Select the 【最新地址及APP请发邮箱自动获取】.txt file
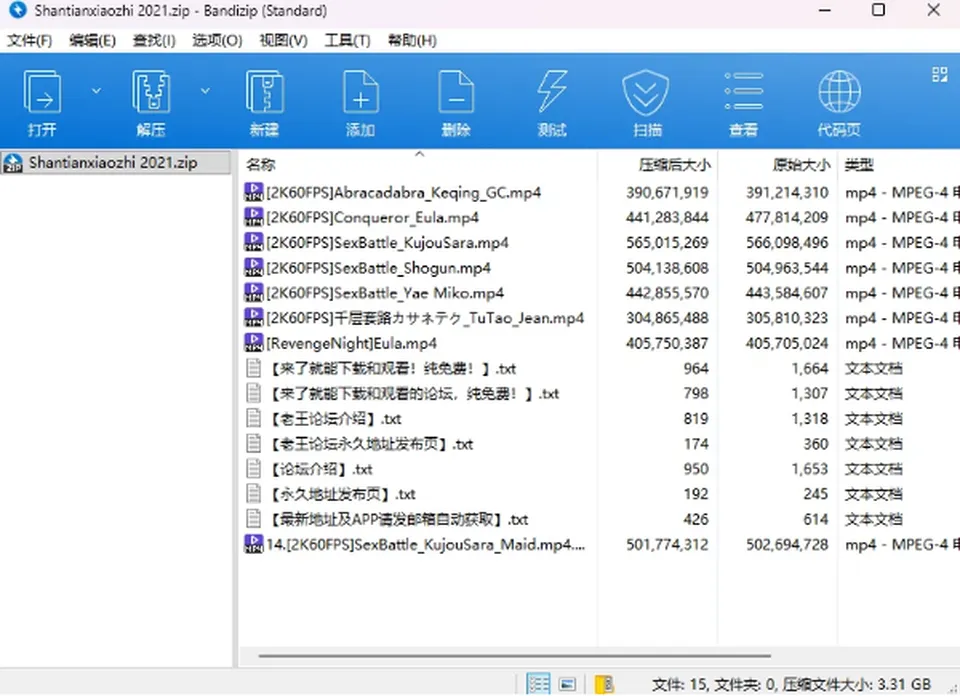 coord(399,519)
